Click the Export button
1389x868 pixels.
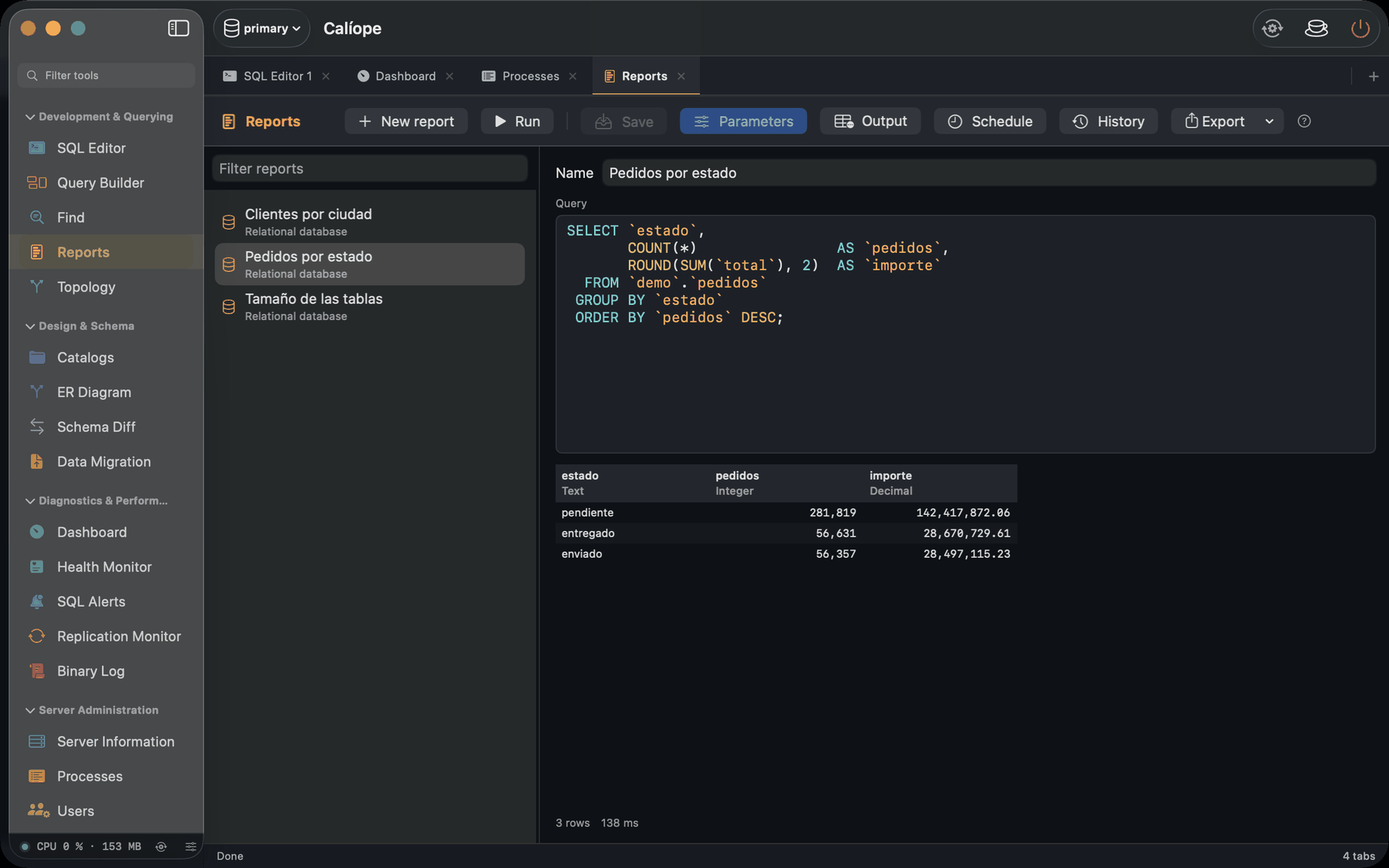(x=1214, y=122)
